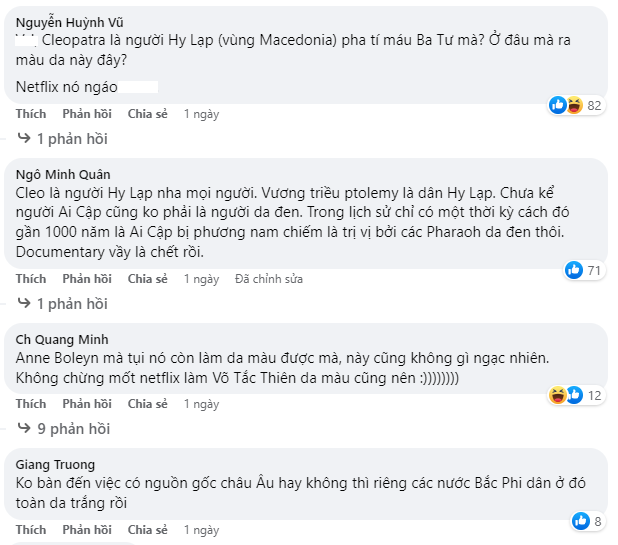This screenshot has height=545, width=618.
Task: Expand "1 phản hồi" under Ngô Minh Quân's comment
Action: [x=71, y=303]
